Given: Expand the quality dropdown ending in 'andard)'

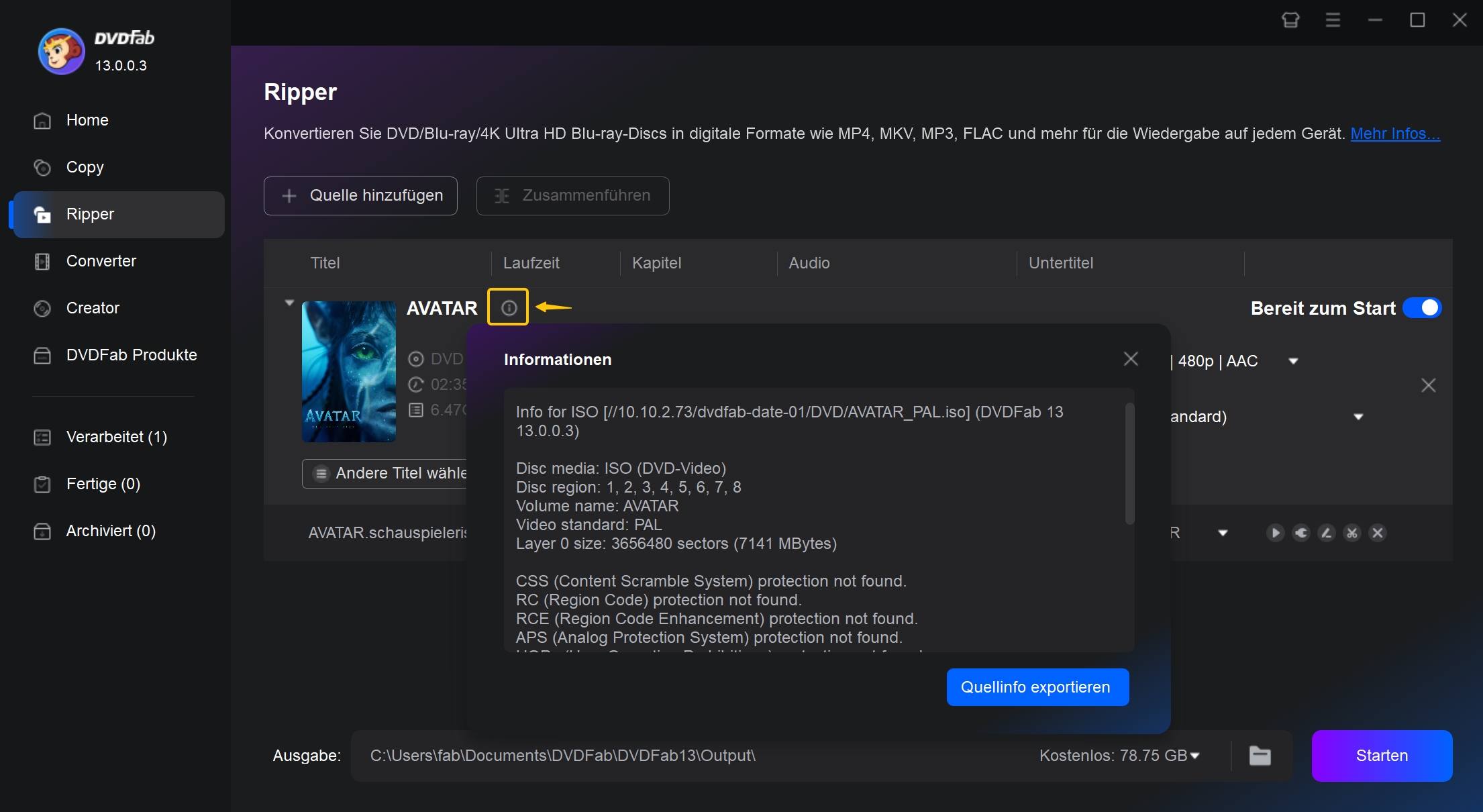Looking at the screenshot, I should 1358,417.
